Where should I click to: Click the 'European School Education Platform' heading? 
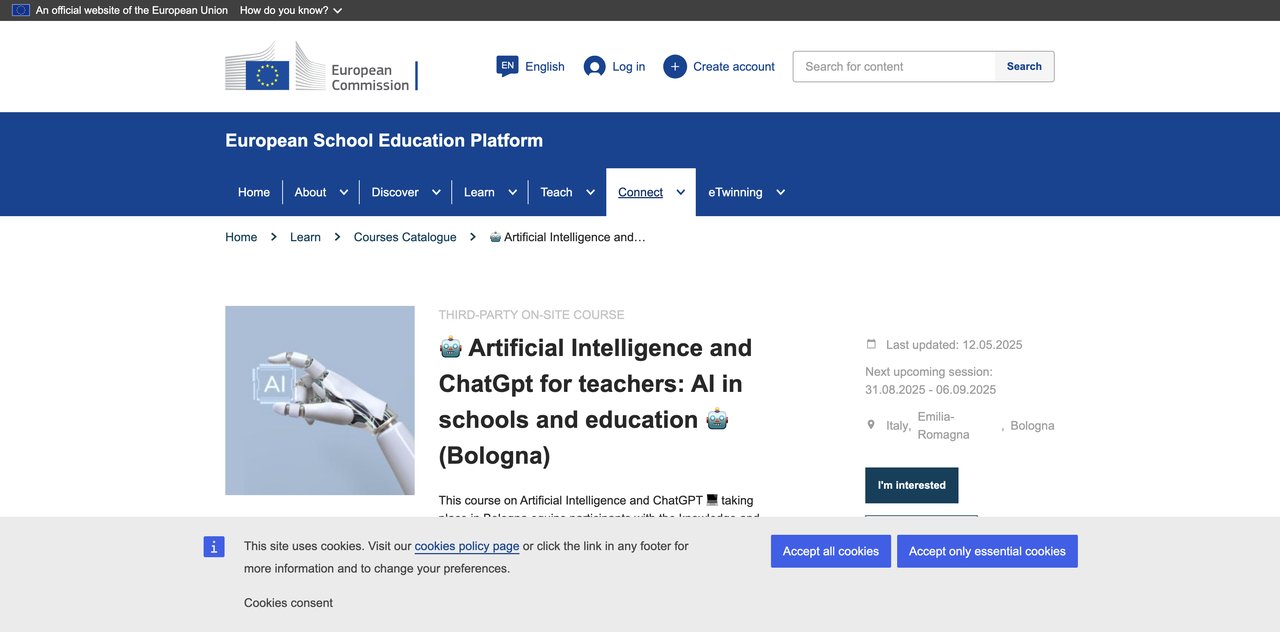pyautogui.click(x=384, y=140)
